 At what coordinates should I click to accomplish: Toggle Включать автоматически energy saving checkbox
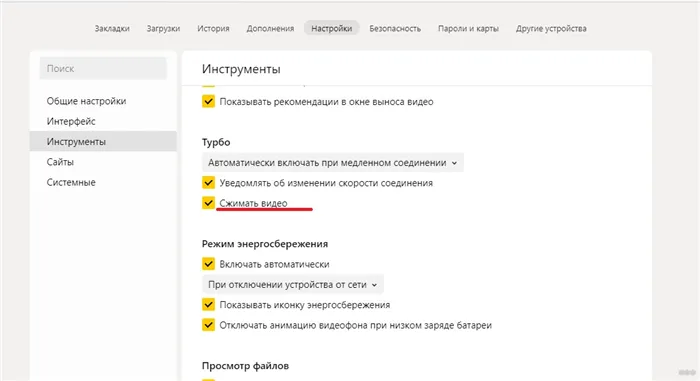pos(208,264)
